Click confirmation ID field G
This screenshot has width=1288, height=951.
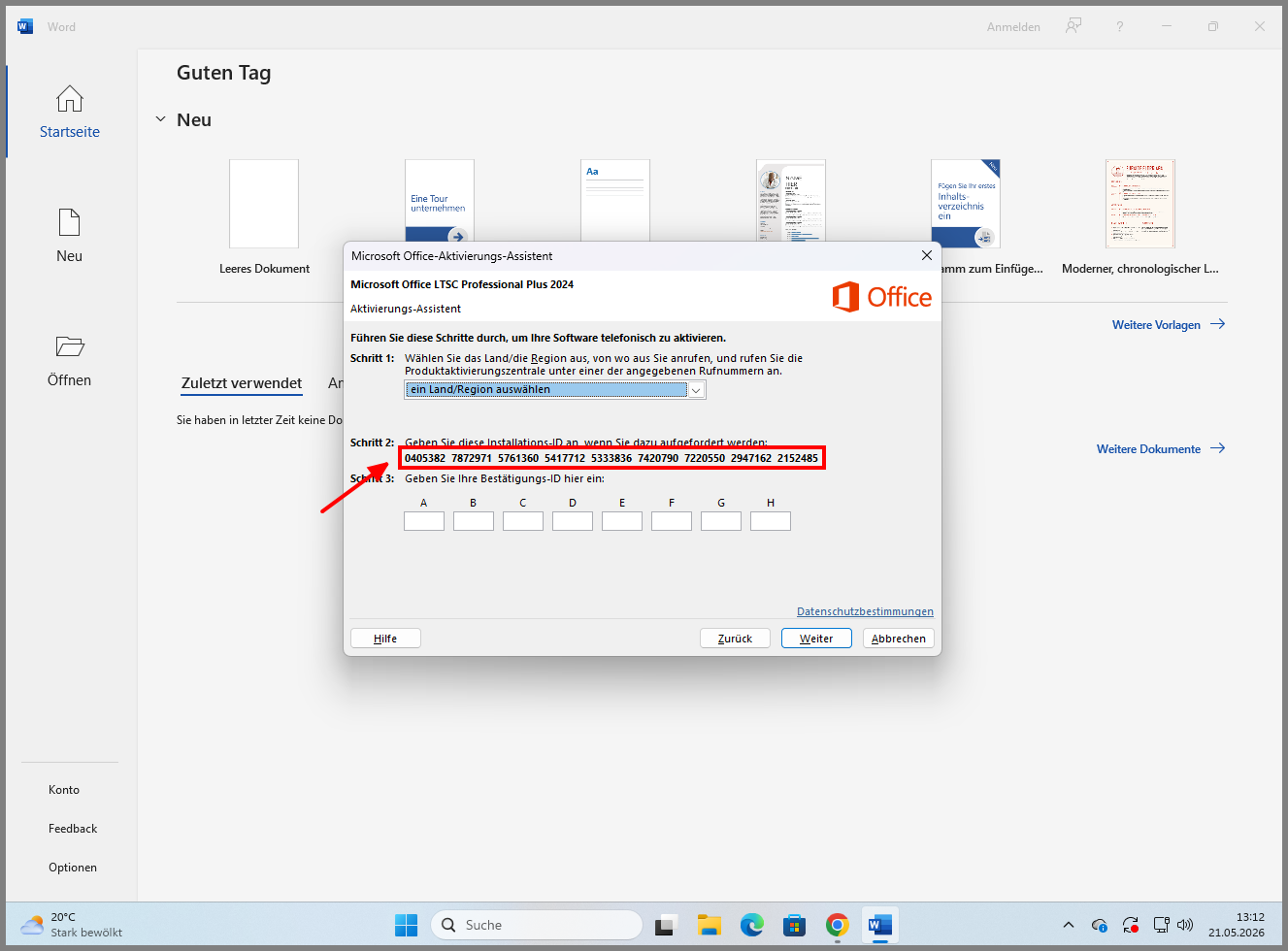721,521
